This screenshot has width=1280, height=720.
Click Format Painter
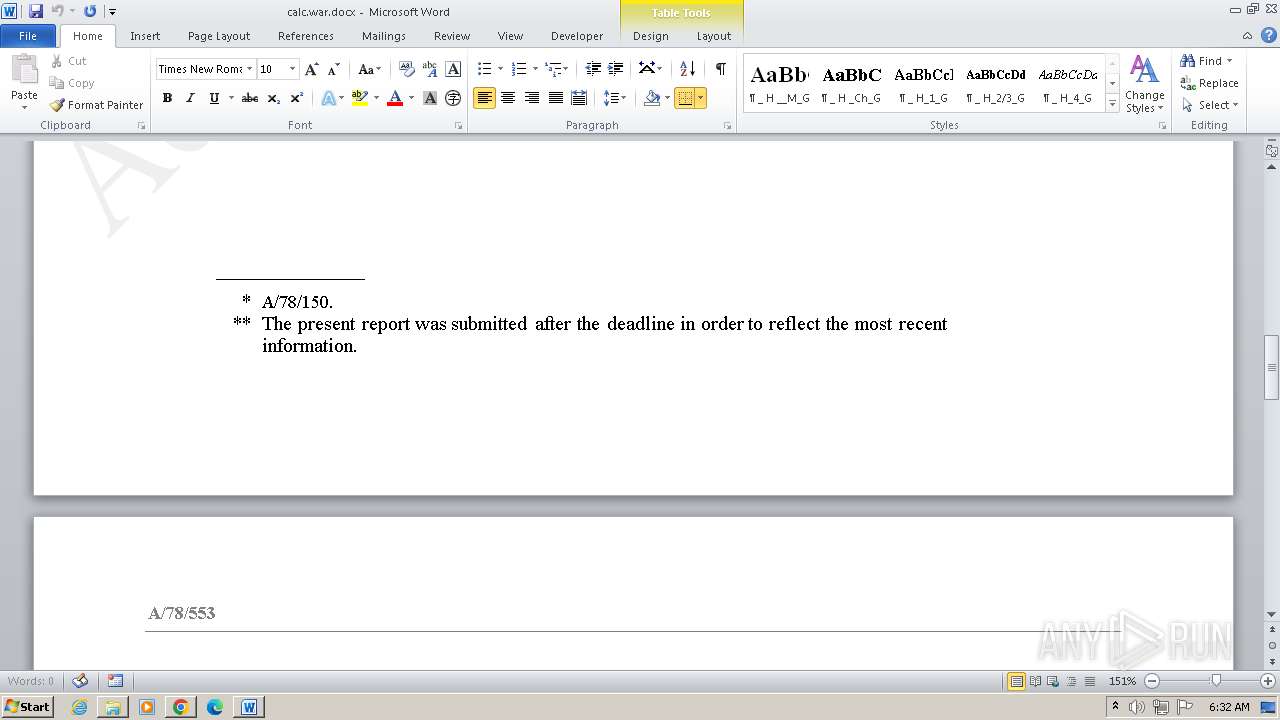click(x=96, y=105)
